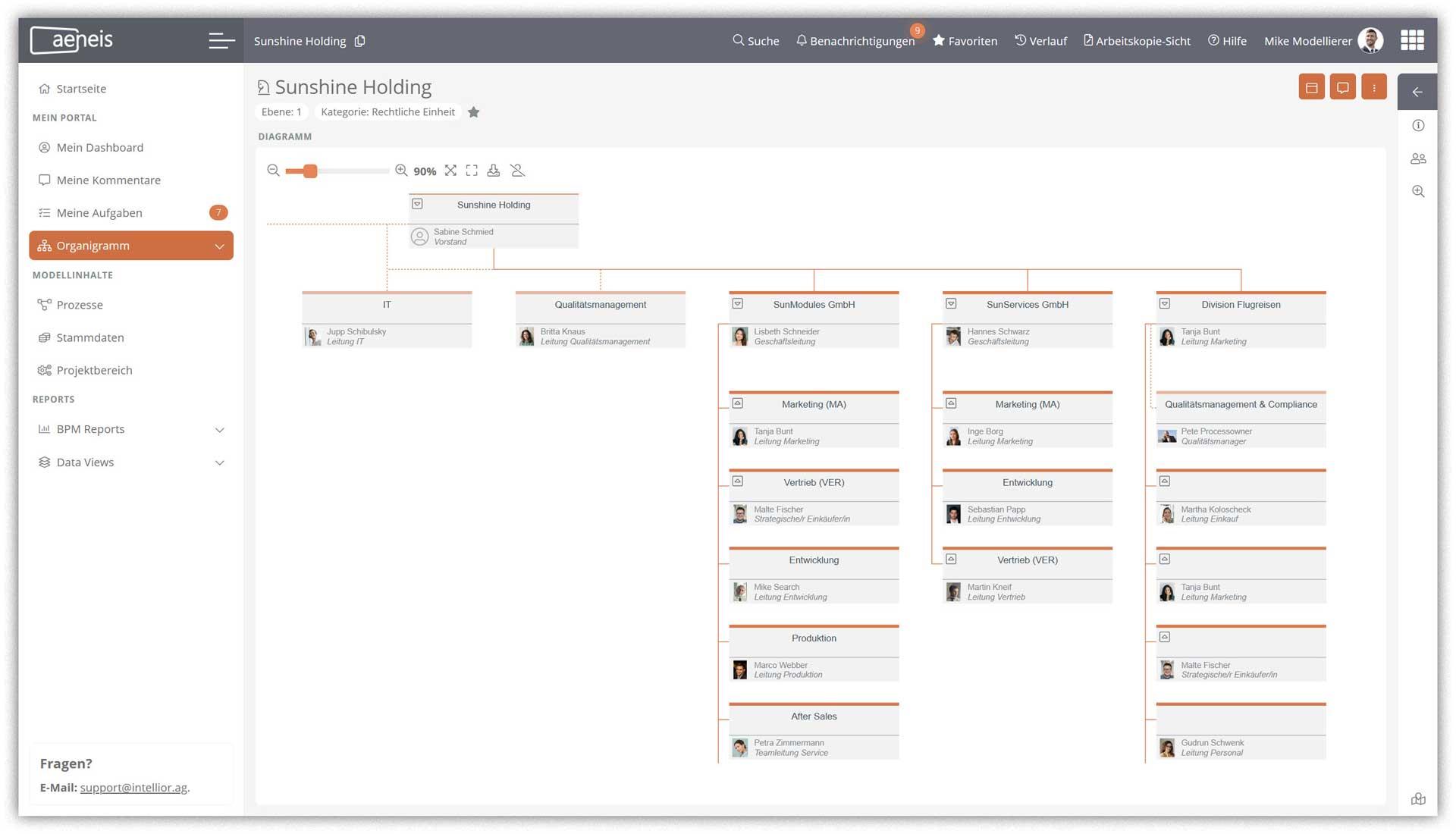Collapse SunModules GmbH node expander
The height and width of the screenshot is (834, 1456).
(737, 303)
